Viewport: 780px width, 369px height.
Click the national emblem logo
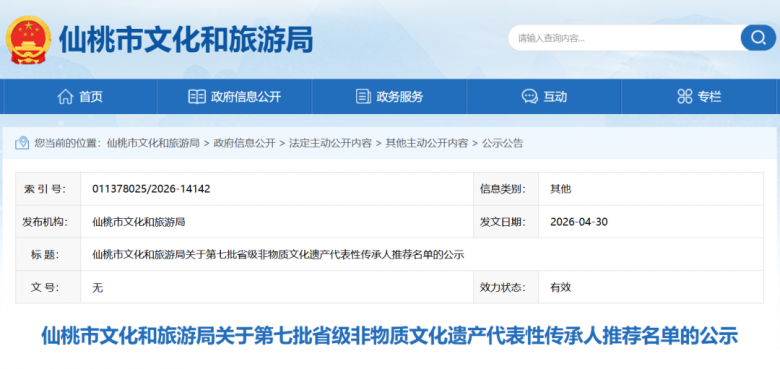point(28,40)
